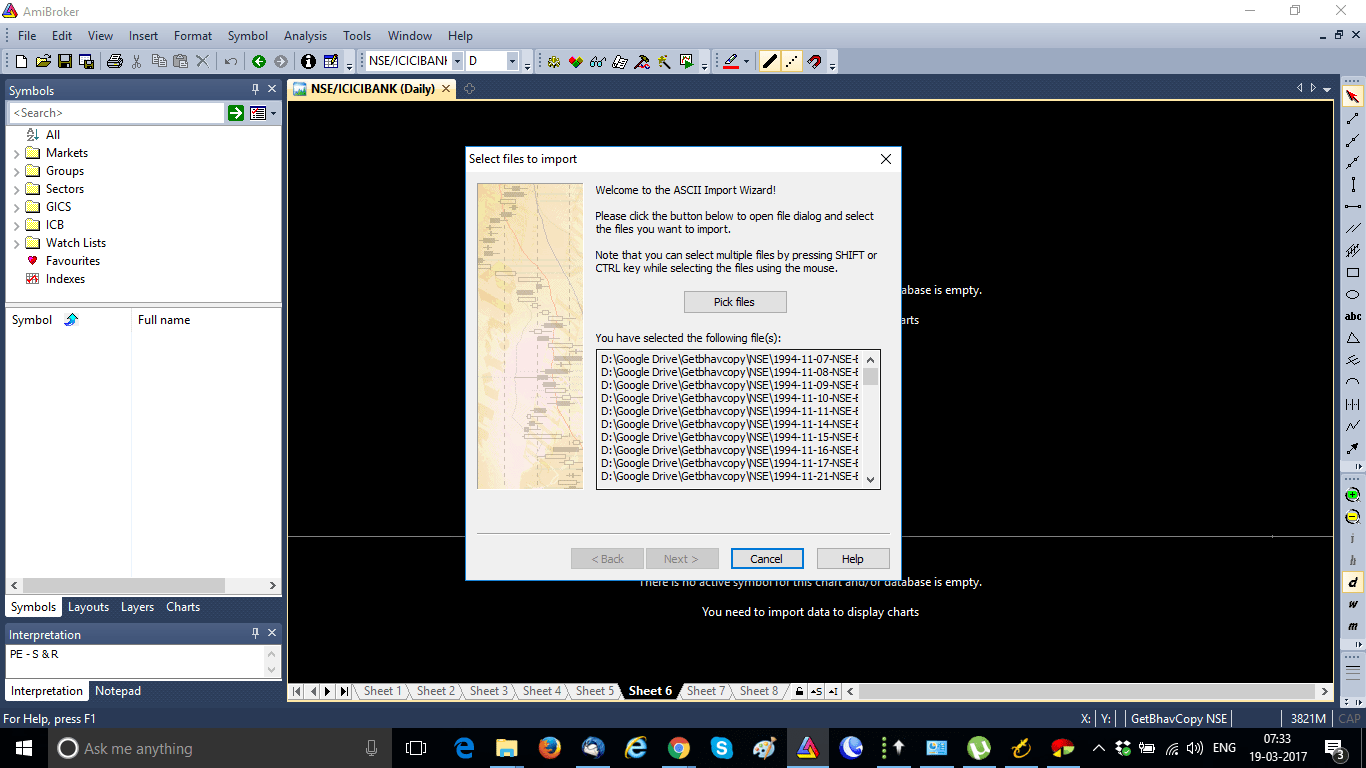Select the dotted line style icon
Screen dimensions: 1366x768
coord(791,61)
